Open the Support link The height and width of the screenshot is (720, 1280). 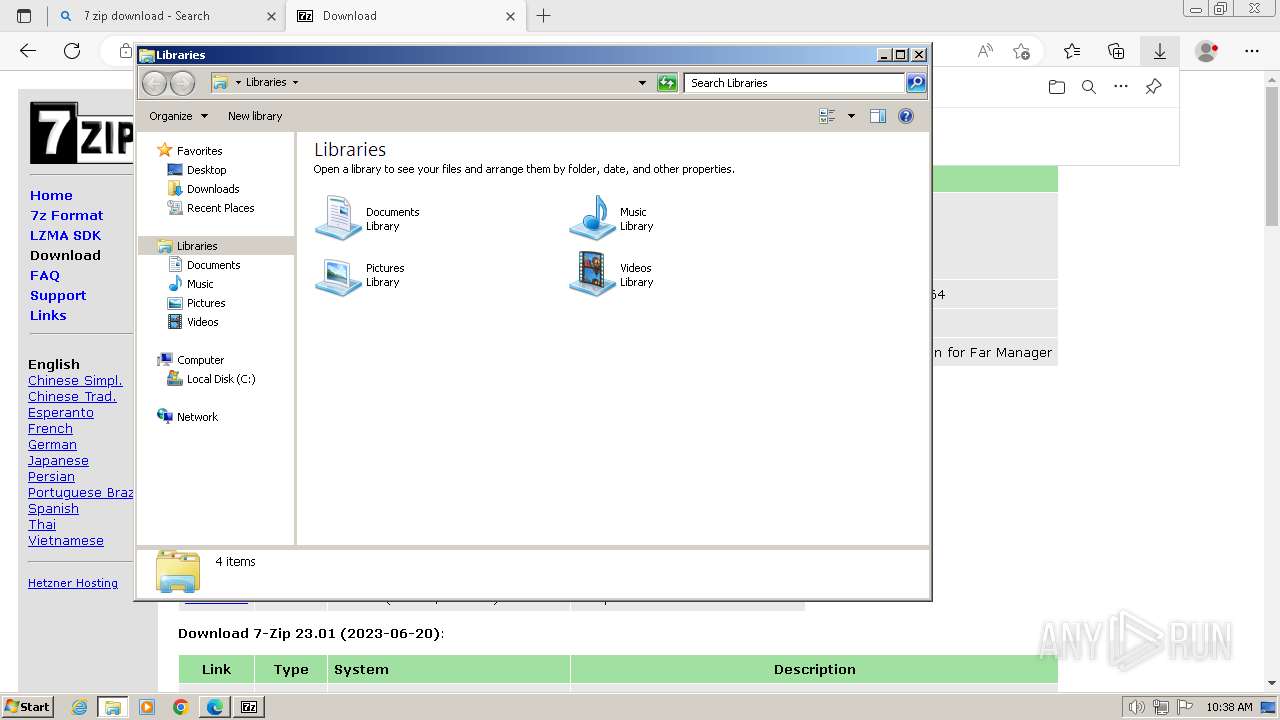pos(58,296)
